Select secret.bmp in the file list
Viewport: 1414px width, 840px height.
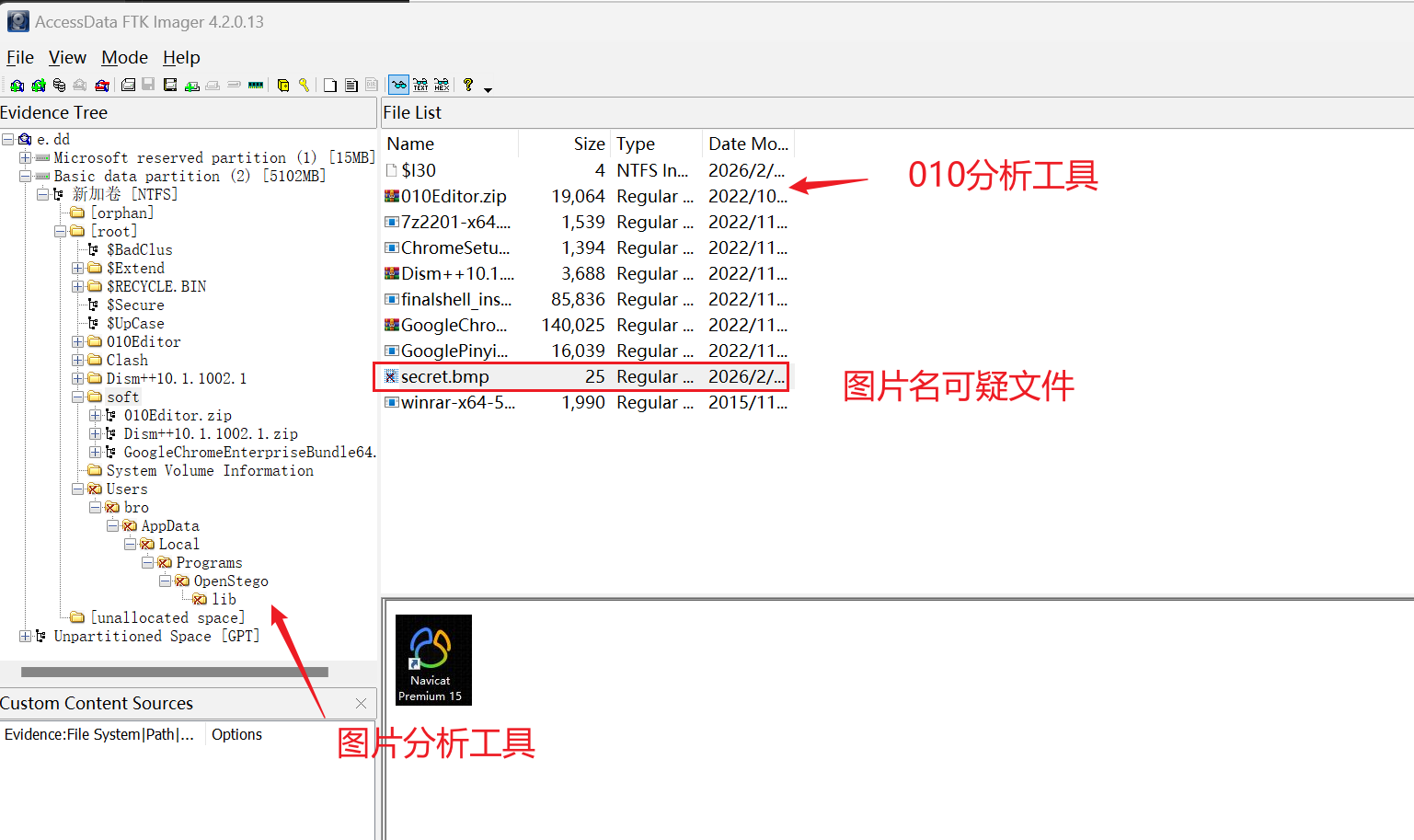point(445,377)
